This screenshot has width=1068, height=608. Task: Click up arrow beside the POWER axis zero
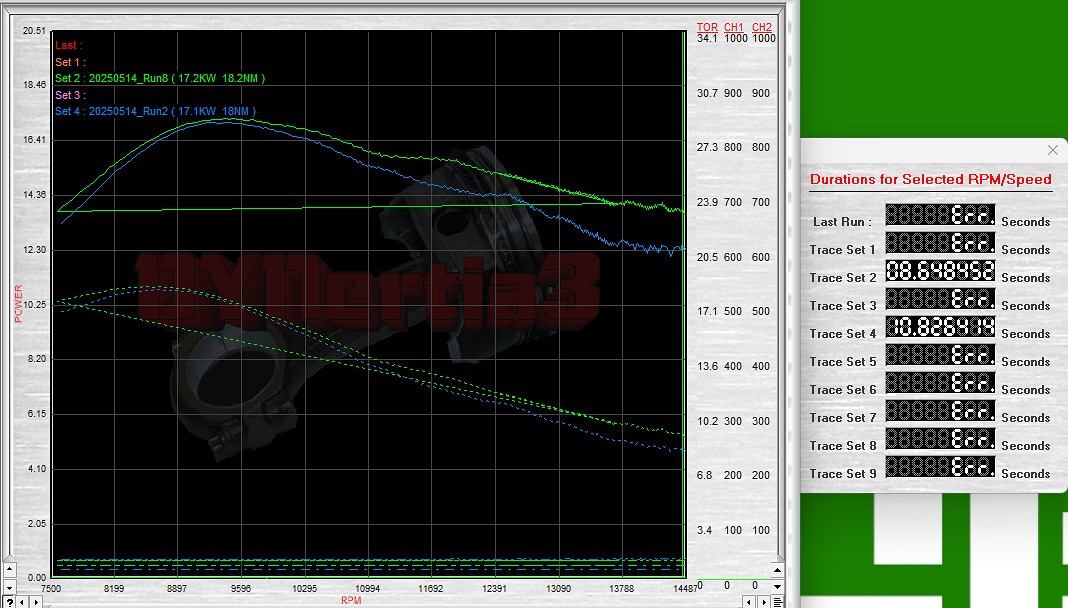9,569
